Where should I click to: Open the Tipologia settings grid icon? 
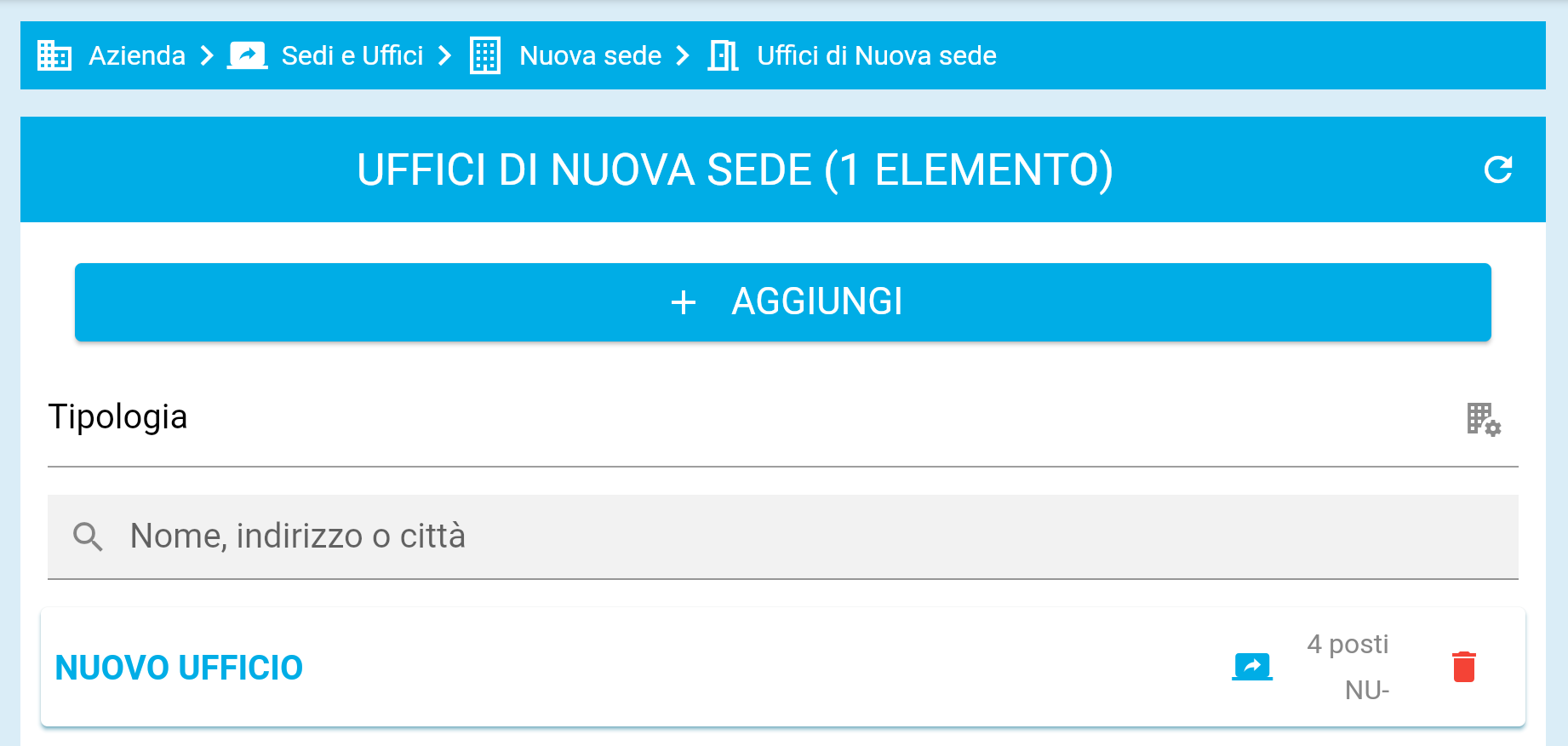click(1483, 419)
